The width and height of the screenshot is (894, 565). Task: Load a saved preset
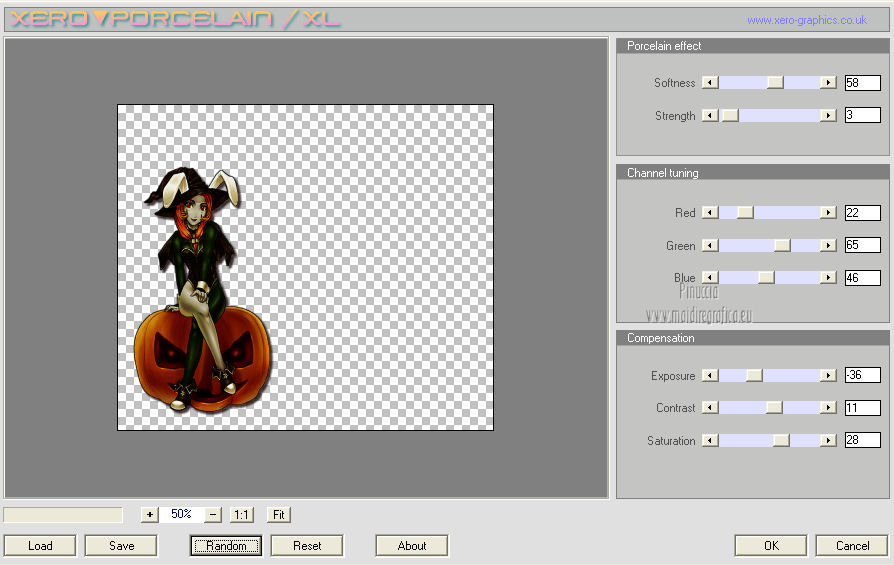(40, 546)
